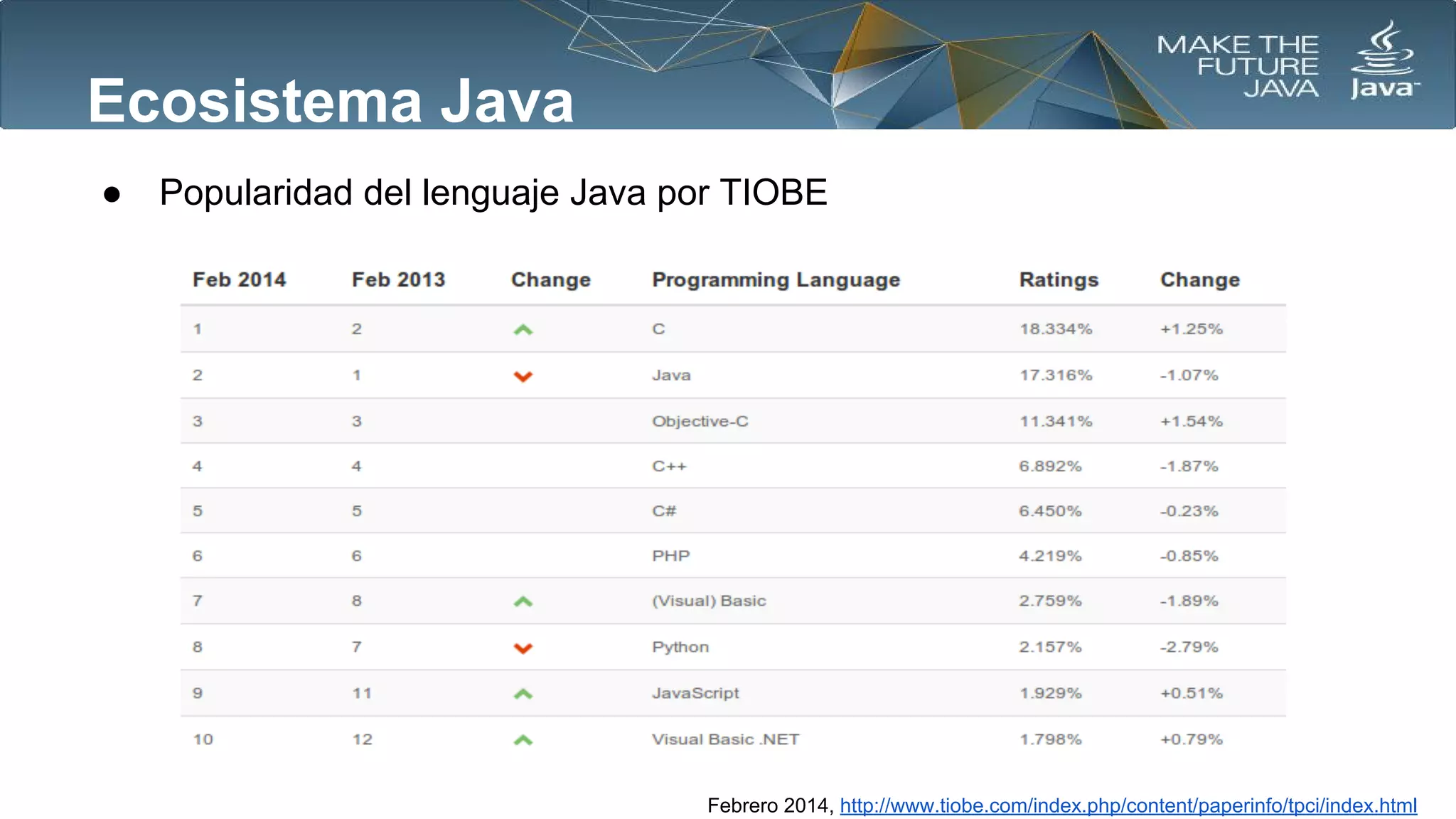Click the green up arrow in the JavaScript row
The image size is (1456, 819).
tap(523, 694)
